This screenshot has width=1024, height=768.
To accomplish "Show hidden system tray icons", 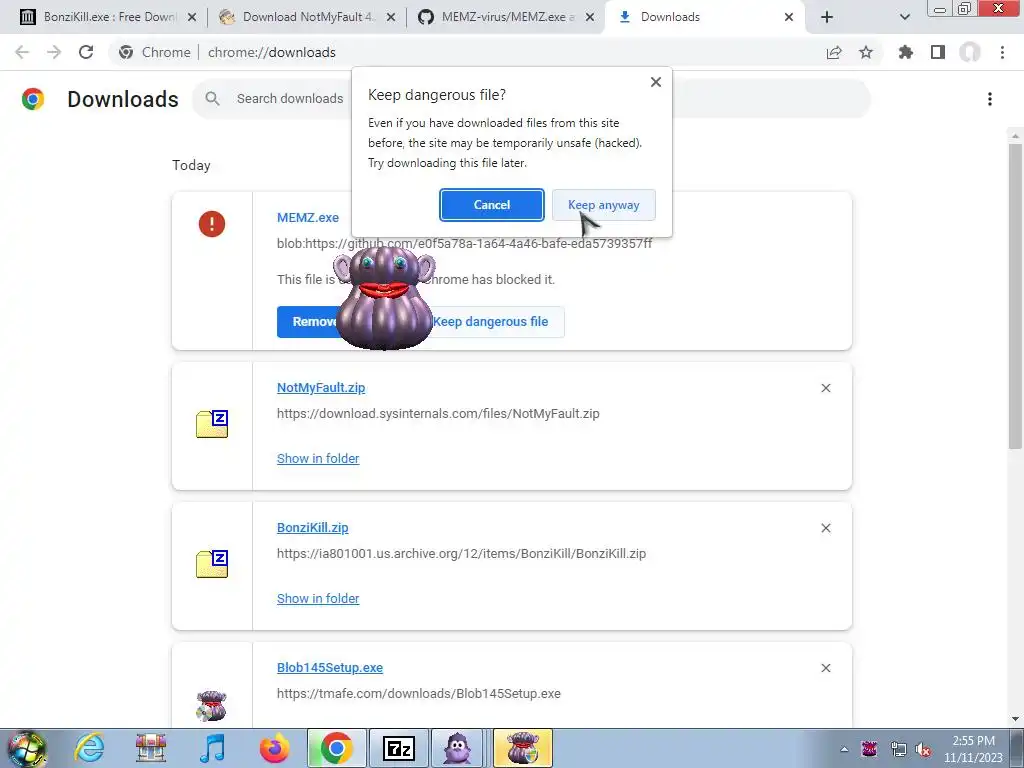I will click(x=844, y=749).
